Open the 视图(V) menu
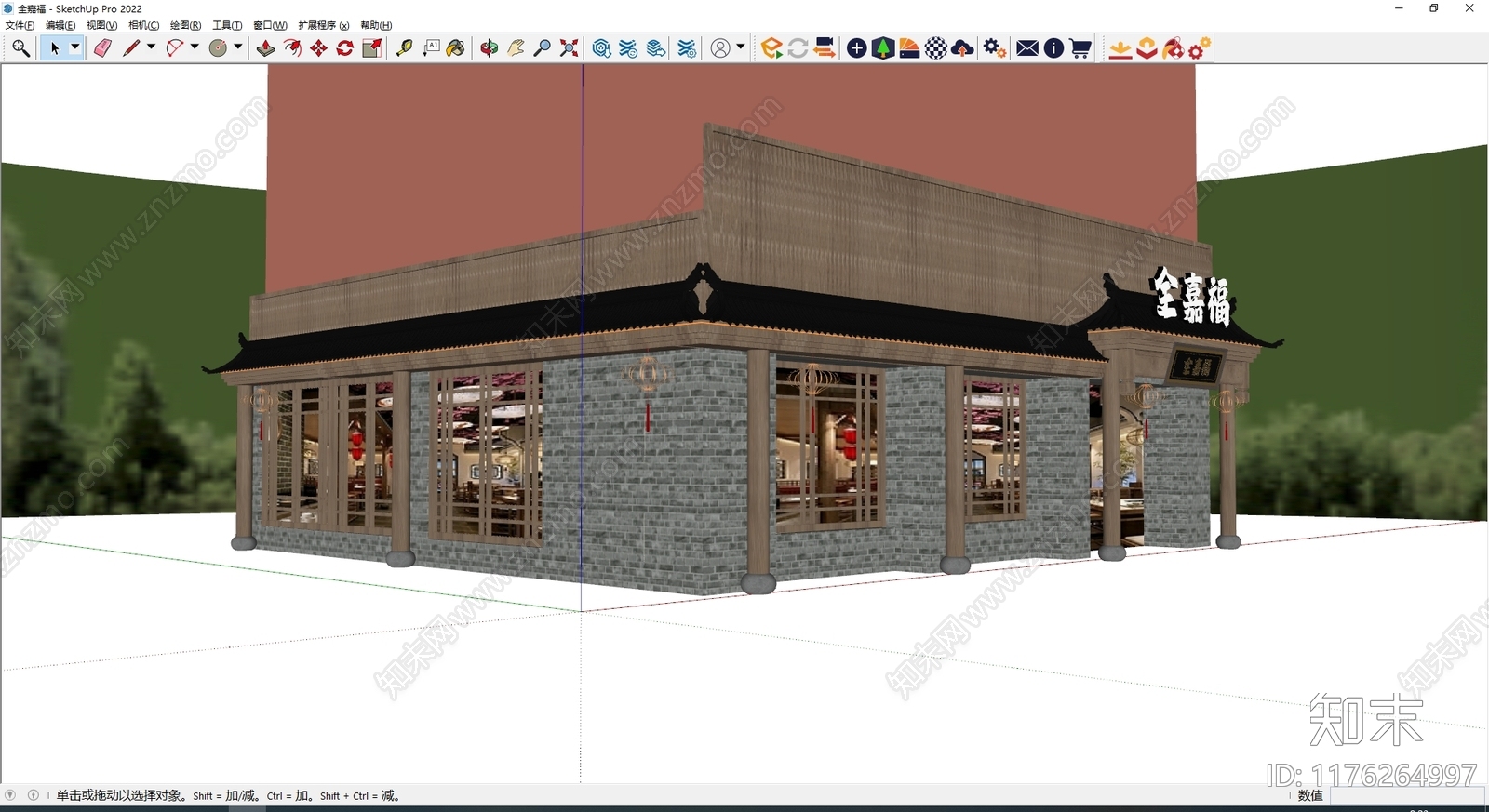 pos(101,25)
